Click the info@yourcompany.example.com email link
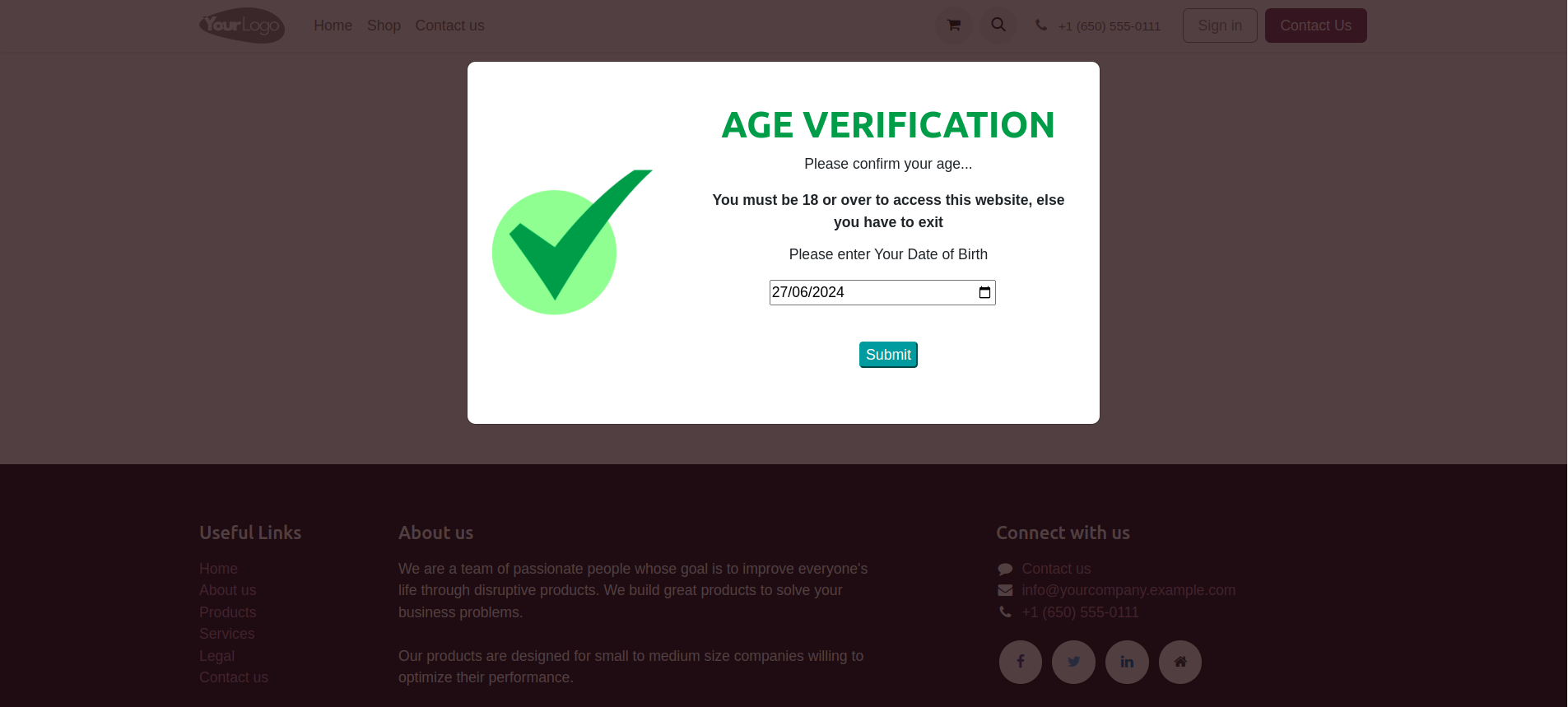Image resolution: width=1568 pixels, height=707 pixels. click(1128, 590)
